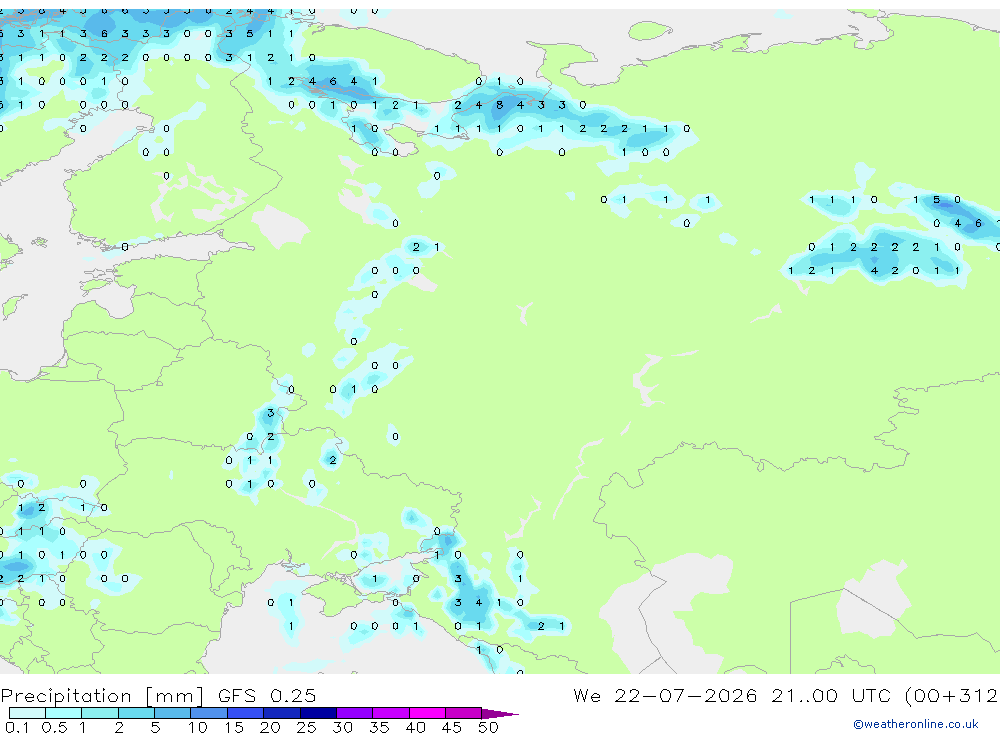Click the '40' legend scale label

pos(415,727)
